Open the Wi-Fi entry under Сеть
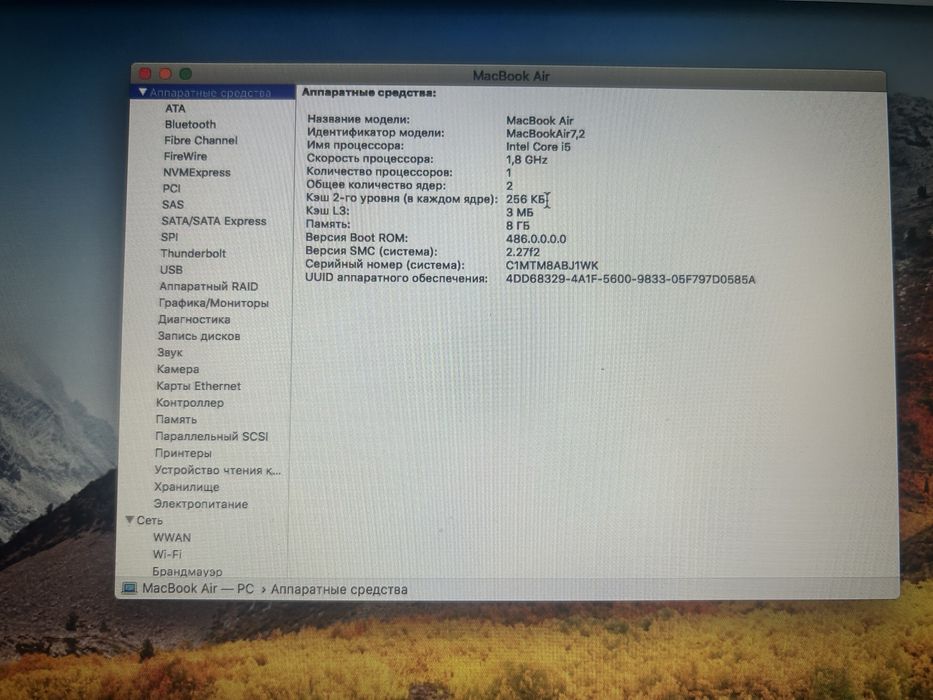 [167, 554]
